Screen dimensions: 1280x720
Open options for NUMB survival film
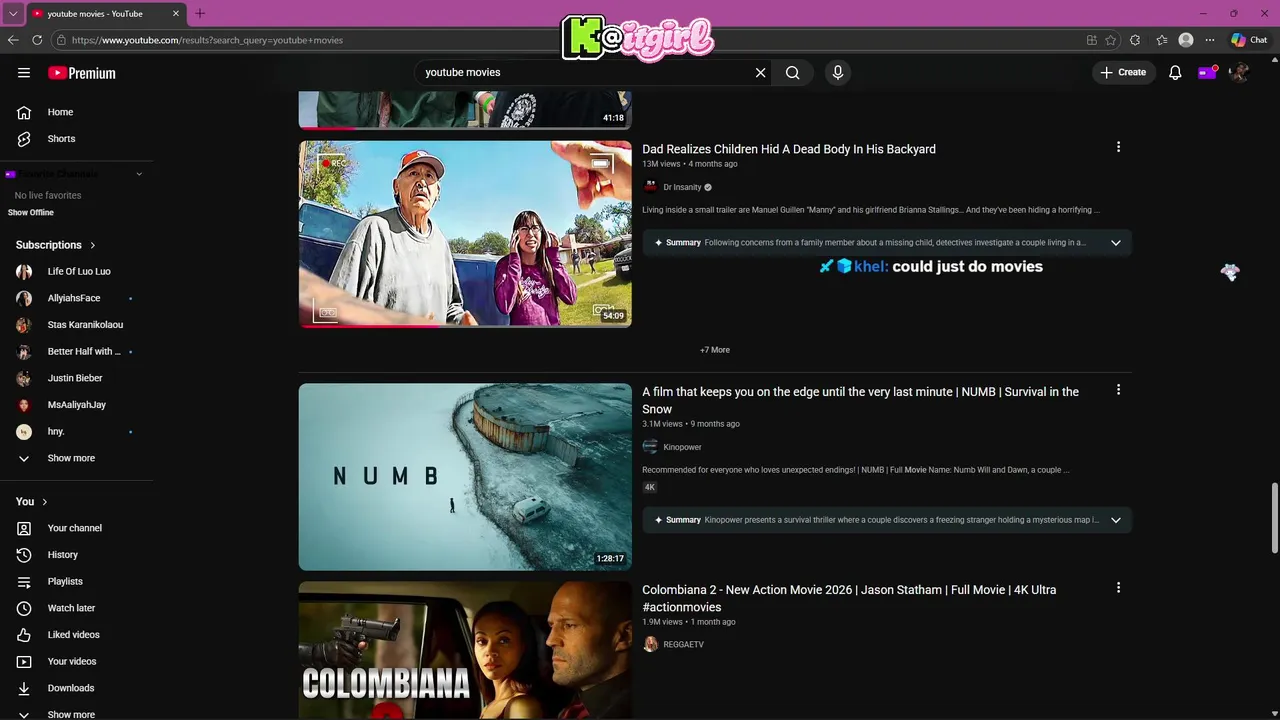click(1118, 390)
